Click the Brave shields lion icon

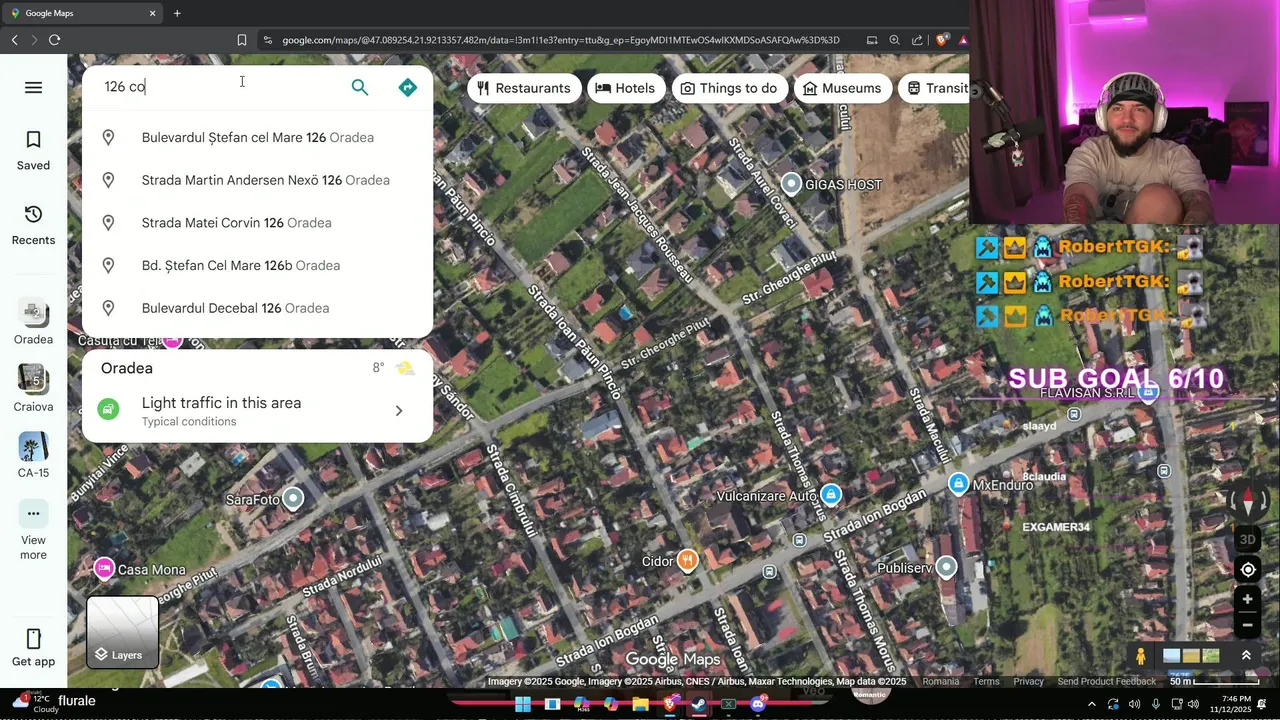941,40
